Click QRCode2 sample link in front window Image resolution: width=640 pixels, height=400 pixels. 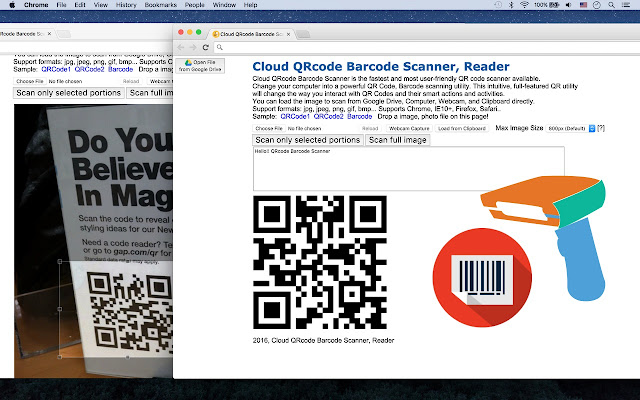click(329, 116)
